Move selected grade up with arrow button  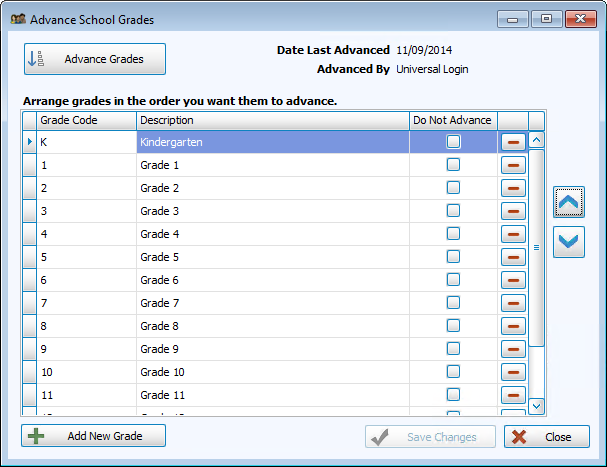click(568, 202)
